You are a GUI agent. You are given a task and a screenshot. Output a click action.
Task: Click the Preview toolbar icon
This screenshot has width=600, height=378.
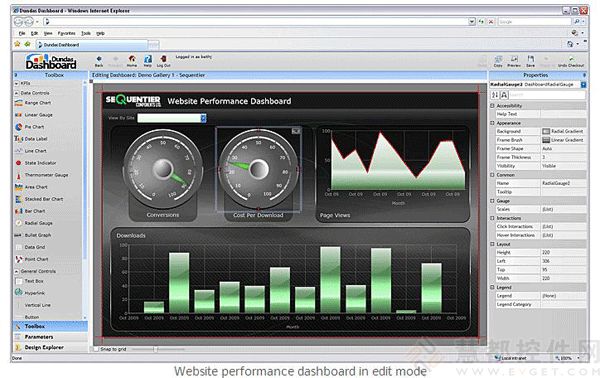514,61
